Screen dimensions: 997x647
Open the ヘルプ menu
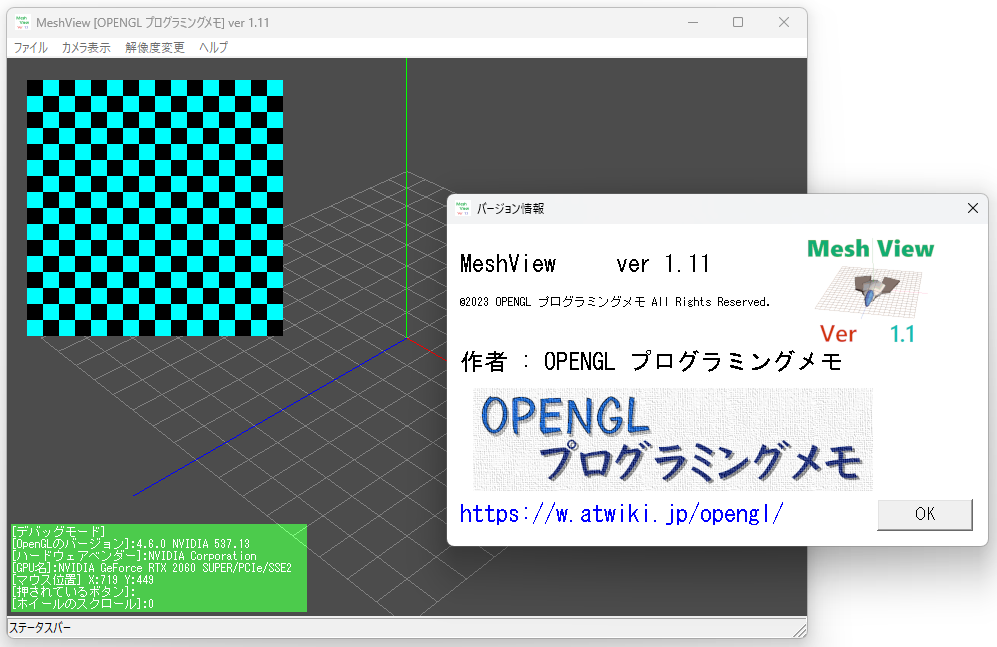213,48
